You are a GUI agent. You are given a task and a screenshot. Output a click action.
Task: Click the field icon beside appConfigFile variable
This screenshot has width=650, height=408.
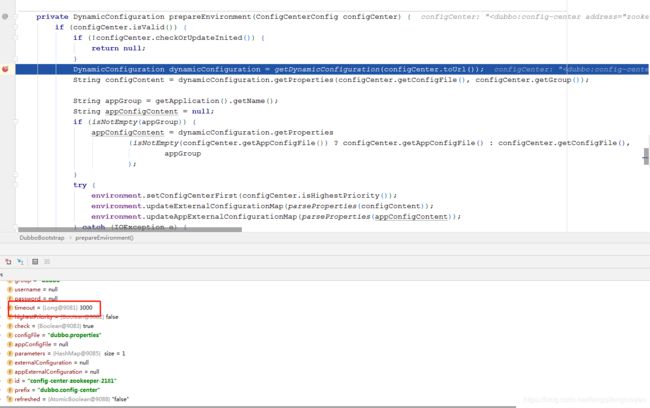tap(10, 344)
